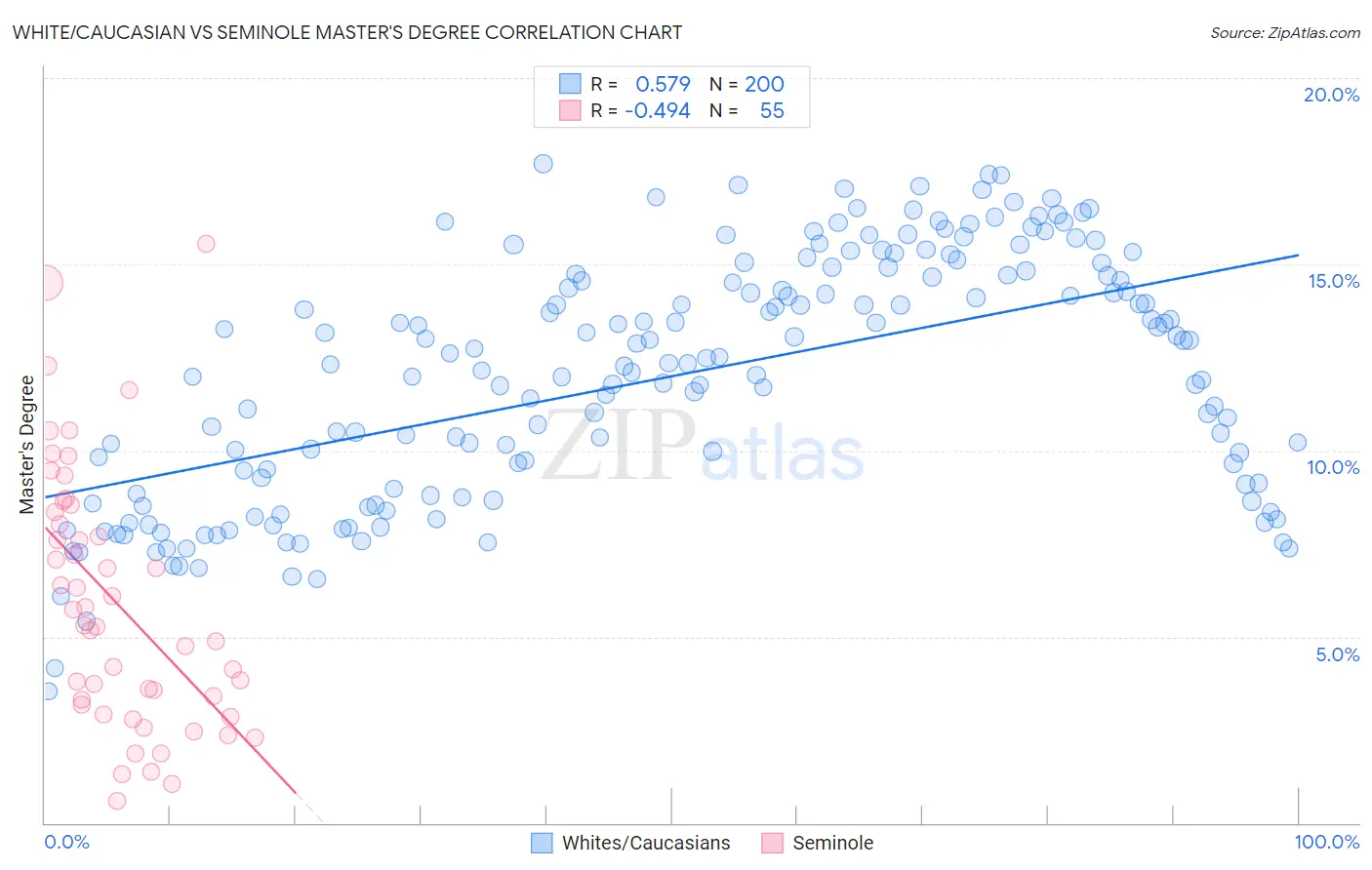The width and height of the screenshot is (1372, 870).
Task: Select the Whites/Caucasians legend label
Action: pyautogui.click(x=646, y=843)
